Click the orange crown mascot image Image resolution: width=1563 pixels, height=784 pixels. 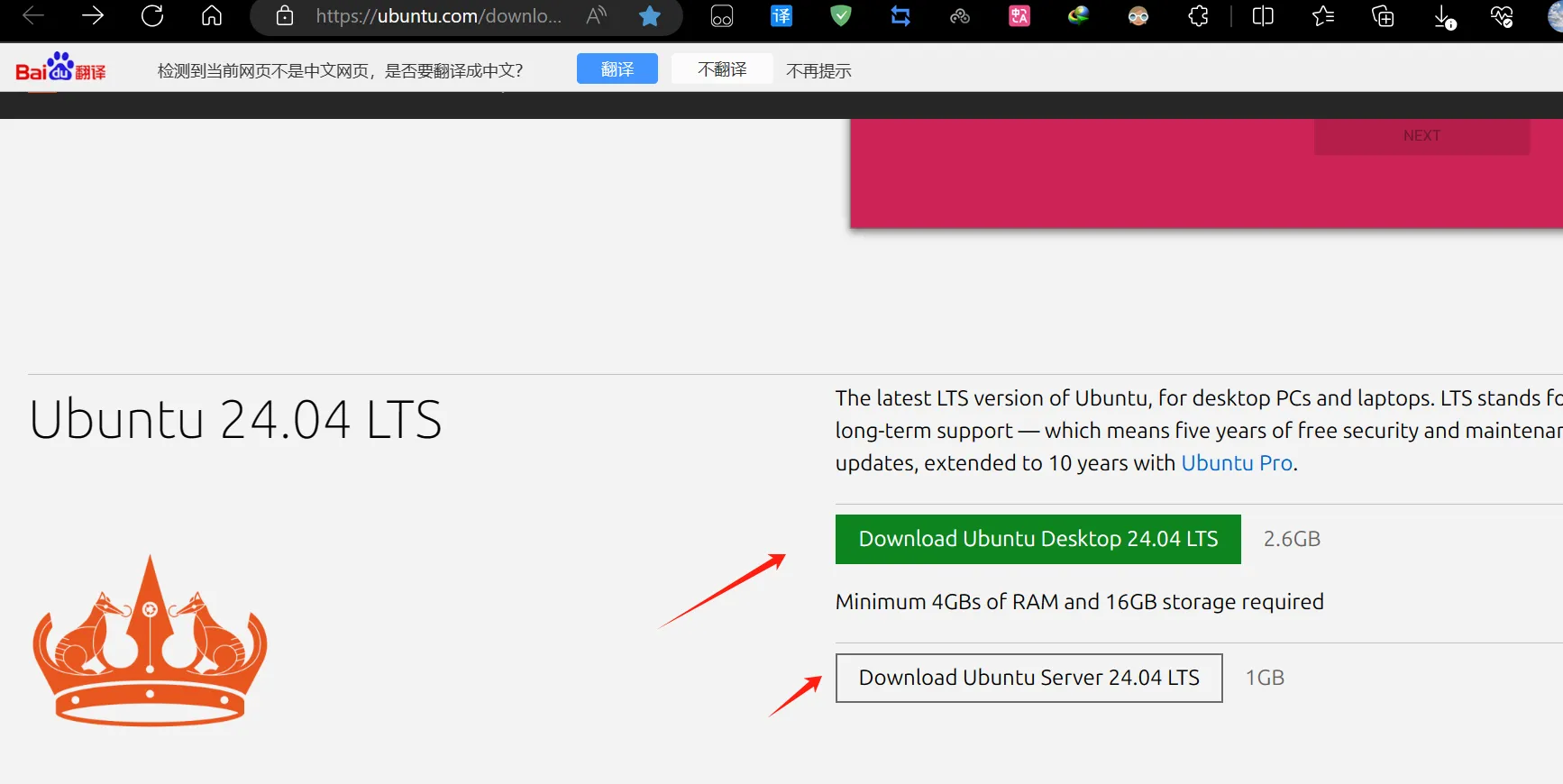pyautogui.click(x=151, y=641)
